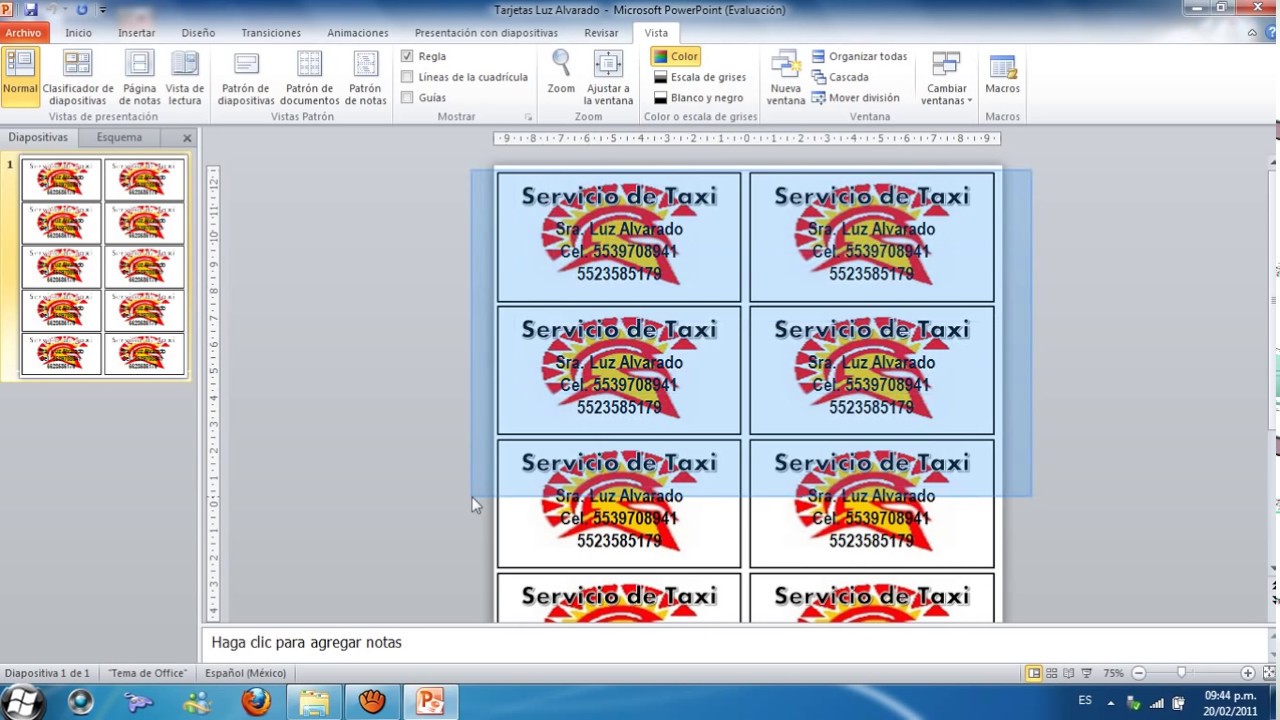The height and width of the screenshot is (720, 1280).
Task: Click PowerPoint taskbar button
Action: 430,702
